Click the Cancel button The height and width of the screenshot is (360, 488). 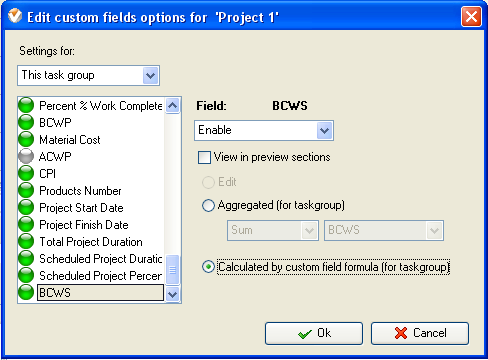pyautogui.click(x=420, y=333)
